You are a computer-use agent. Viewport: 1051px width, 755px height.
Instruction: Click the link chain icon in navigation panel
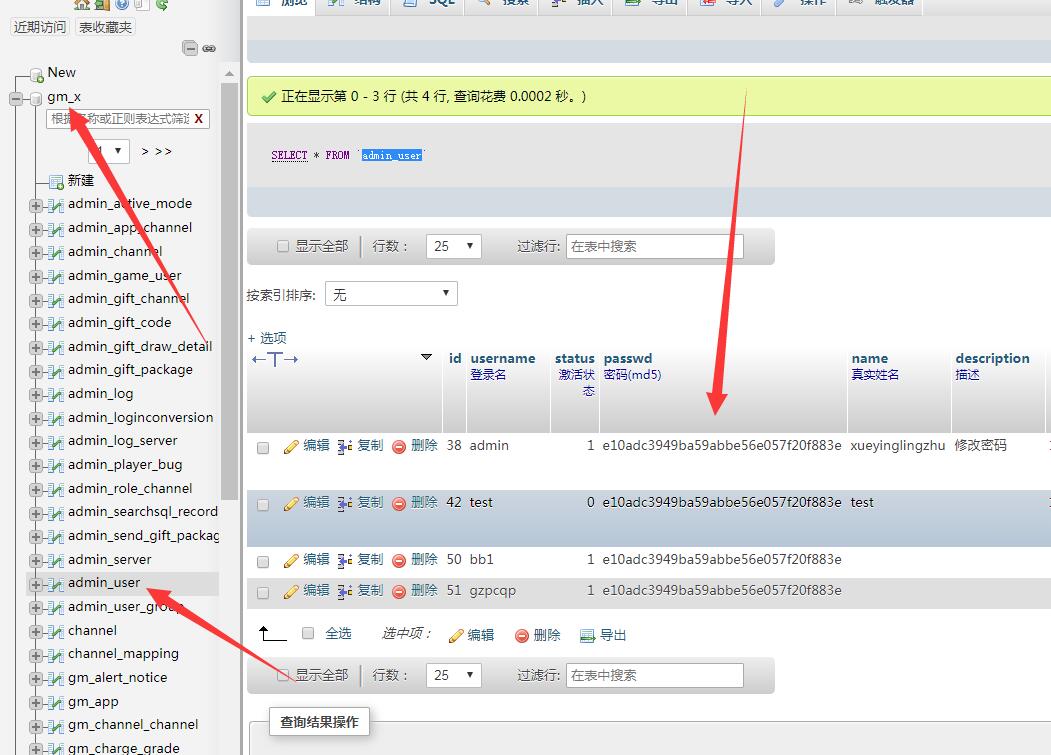209,48
